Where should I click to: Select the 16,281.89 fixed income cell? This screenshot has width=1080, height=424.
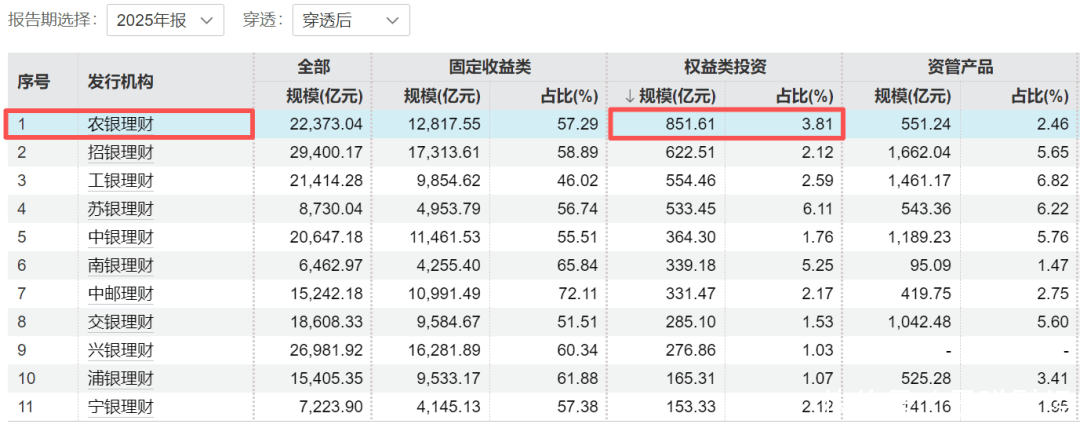tap(444, 350)
